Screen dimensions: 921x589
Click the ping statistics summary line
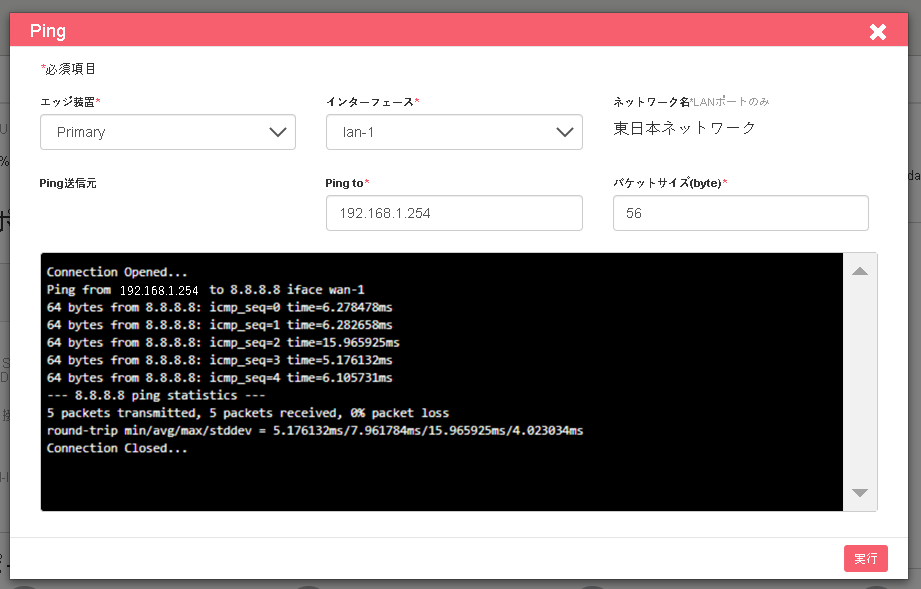156,395
